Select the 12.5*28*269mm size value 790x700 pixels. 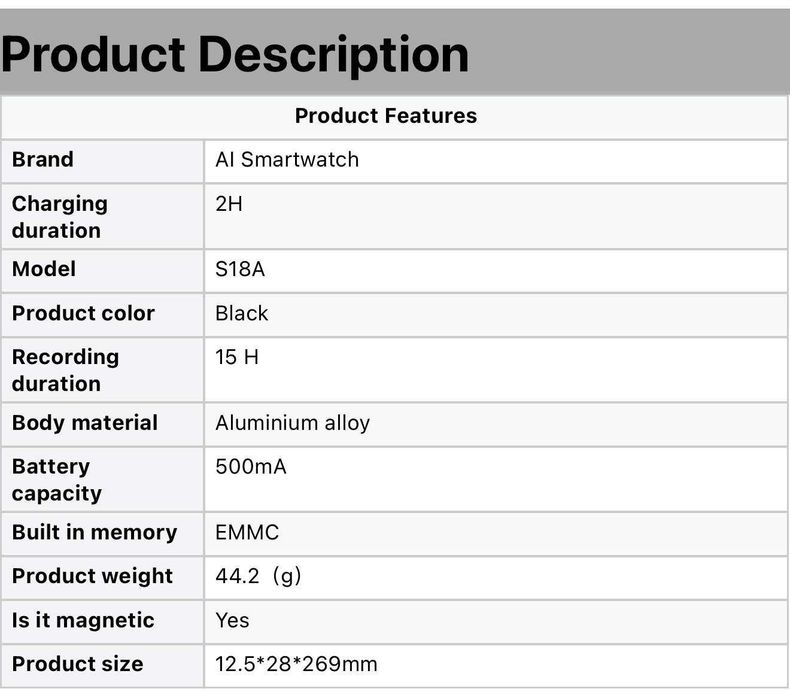[296, 665]
